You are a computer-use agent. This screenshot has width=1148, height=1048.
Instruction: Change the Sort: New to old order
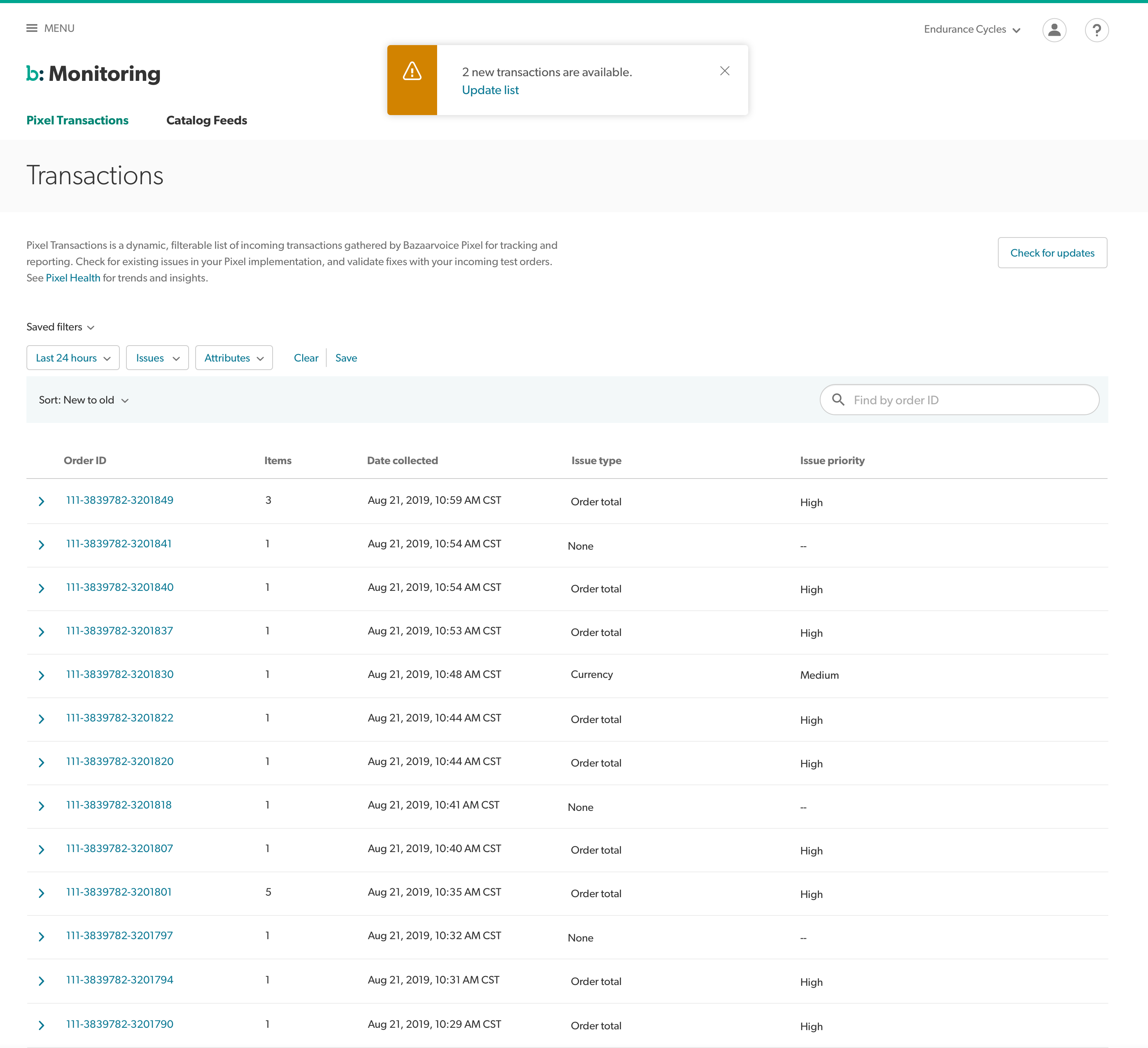(x=84, y=400)
